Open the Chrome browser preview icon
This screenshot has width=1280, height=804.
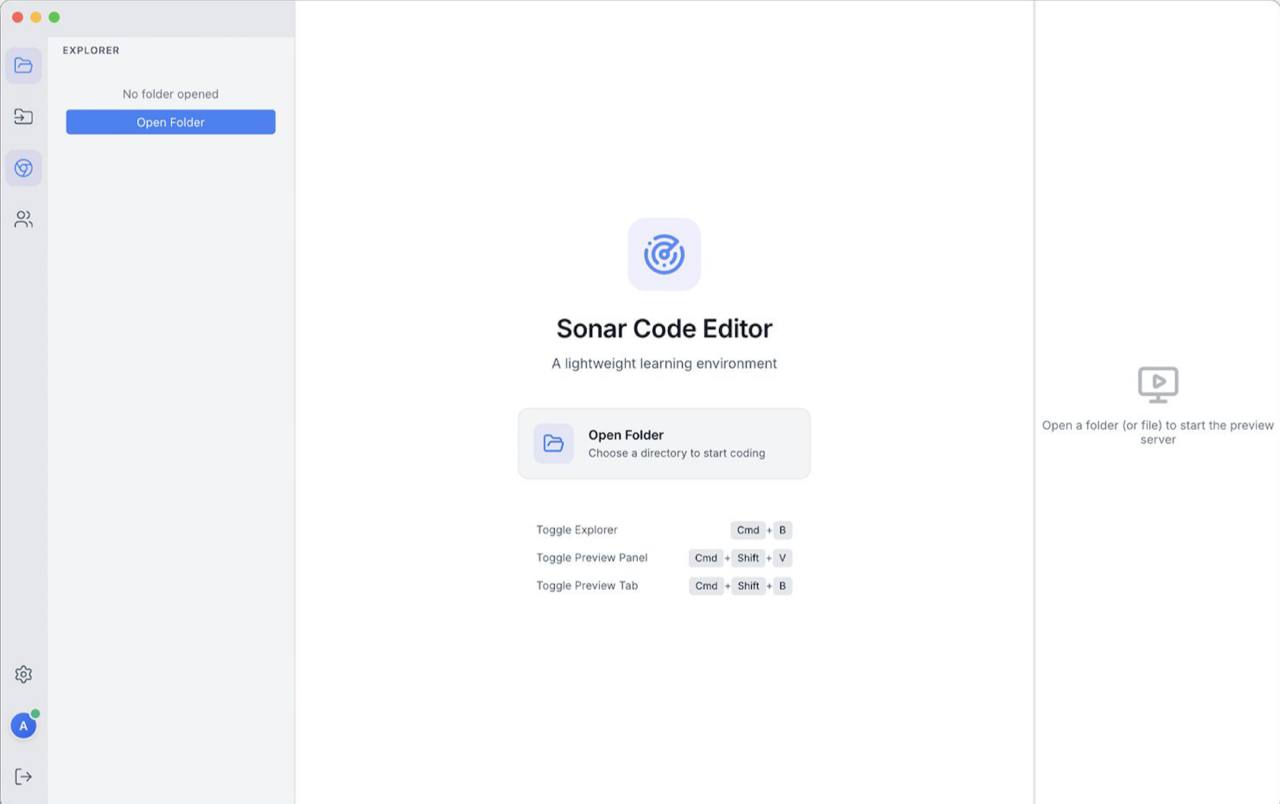click(x=23, y=168)
